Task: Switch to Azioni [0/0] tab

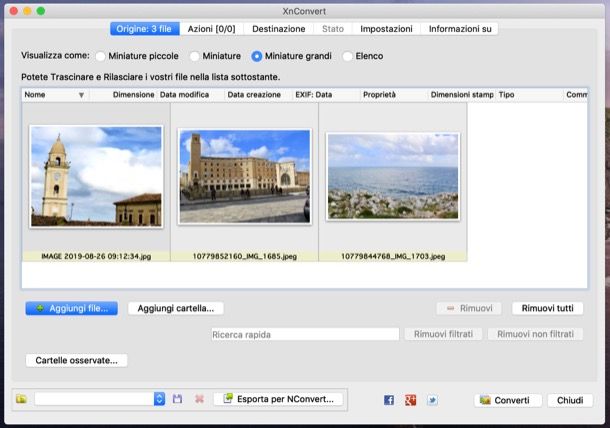Action: [x=212, y=29]
